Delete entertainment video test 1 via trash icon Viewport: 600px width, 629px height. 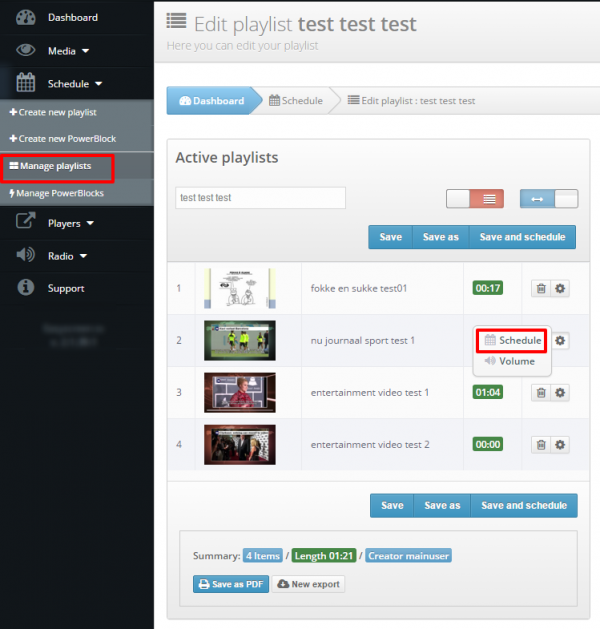(540, 393)
